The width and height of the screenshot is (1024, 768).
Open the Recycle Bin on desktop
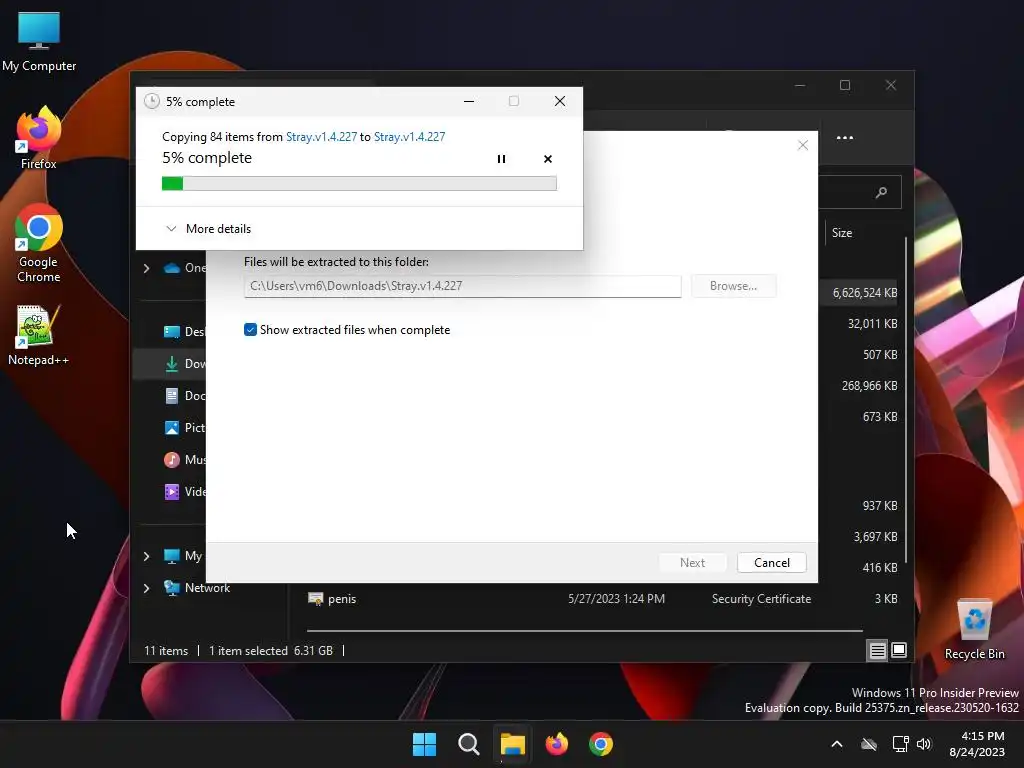click(974, 630)
